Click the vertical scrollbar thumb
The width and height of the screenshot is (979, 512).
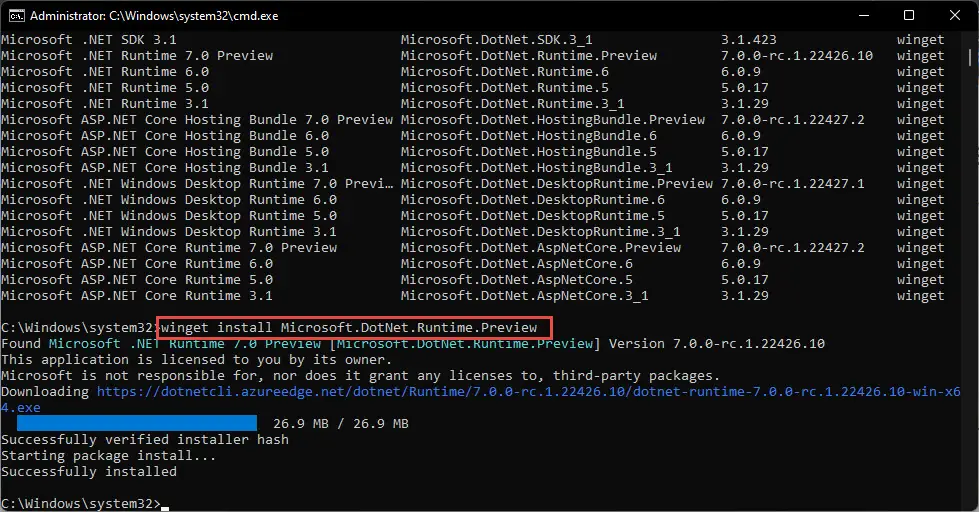tap(970, 57)
